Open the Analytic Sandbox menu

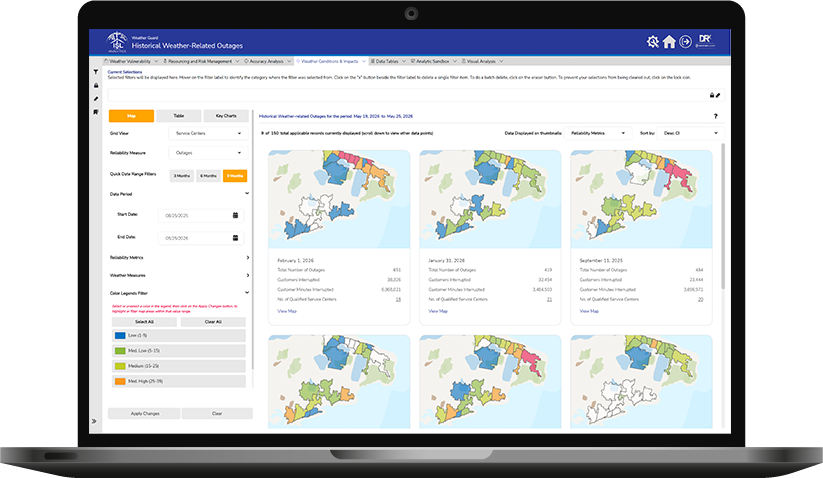433,61
